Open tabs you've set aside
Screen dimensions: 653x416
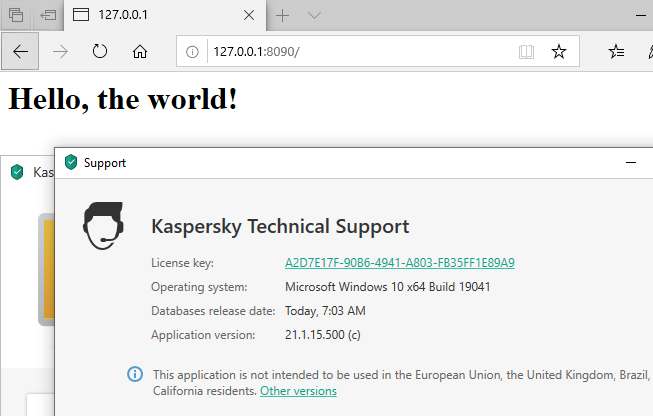coord(15,15)
